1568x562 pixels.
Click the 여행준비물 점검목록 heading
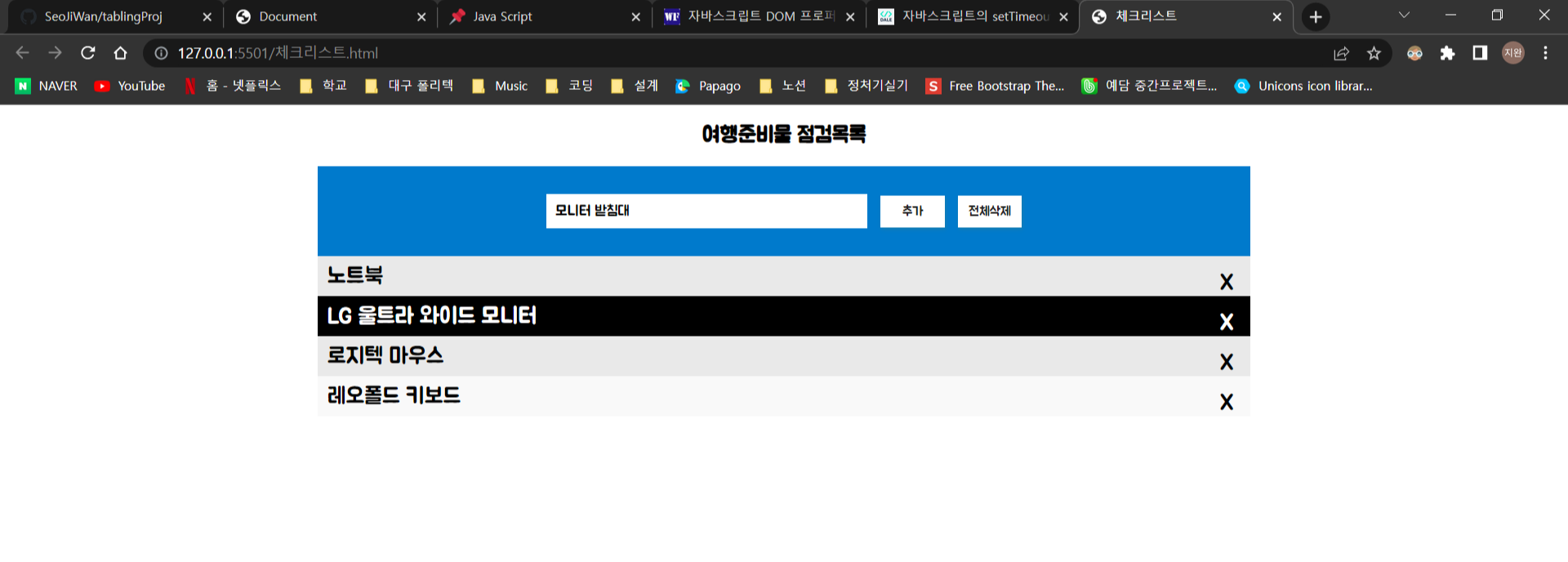click(784, 134)
